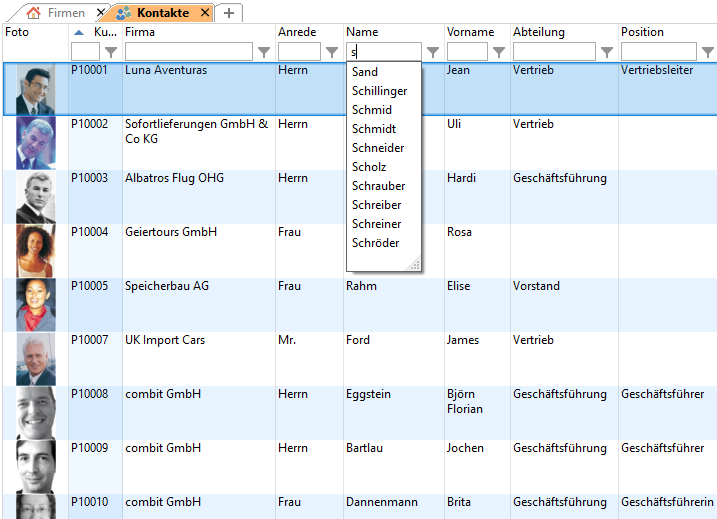Image resolution: width=717 pixels, height=519 pixels.
Task: Click the Abteilung column filter funnel icon
Action: click(606, 52)
